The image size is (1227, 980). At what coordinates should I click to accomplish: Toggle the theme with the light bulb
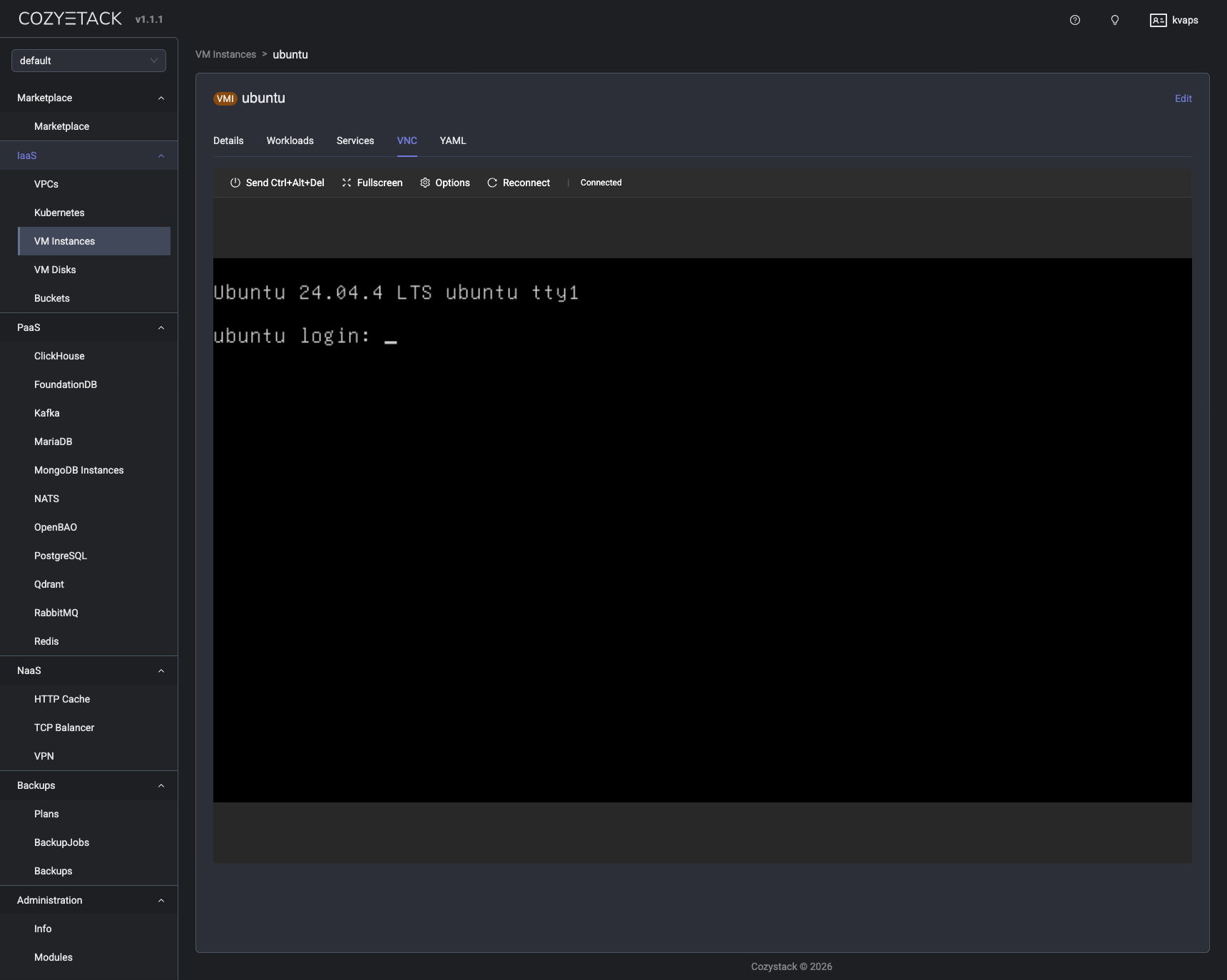pyautogui.click(x=1114, y=20)
